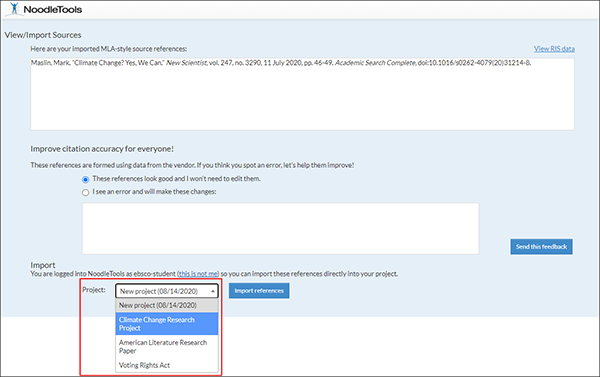Click the NoodleTools logo
Viewport: 600px width, 377px height.
(45, 9)
